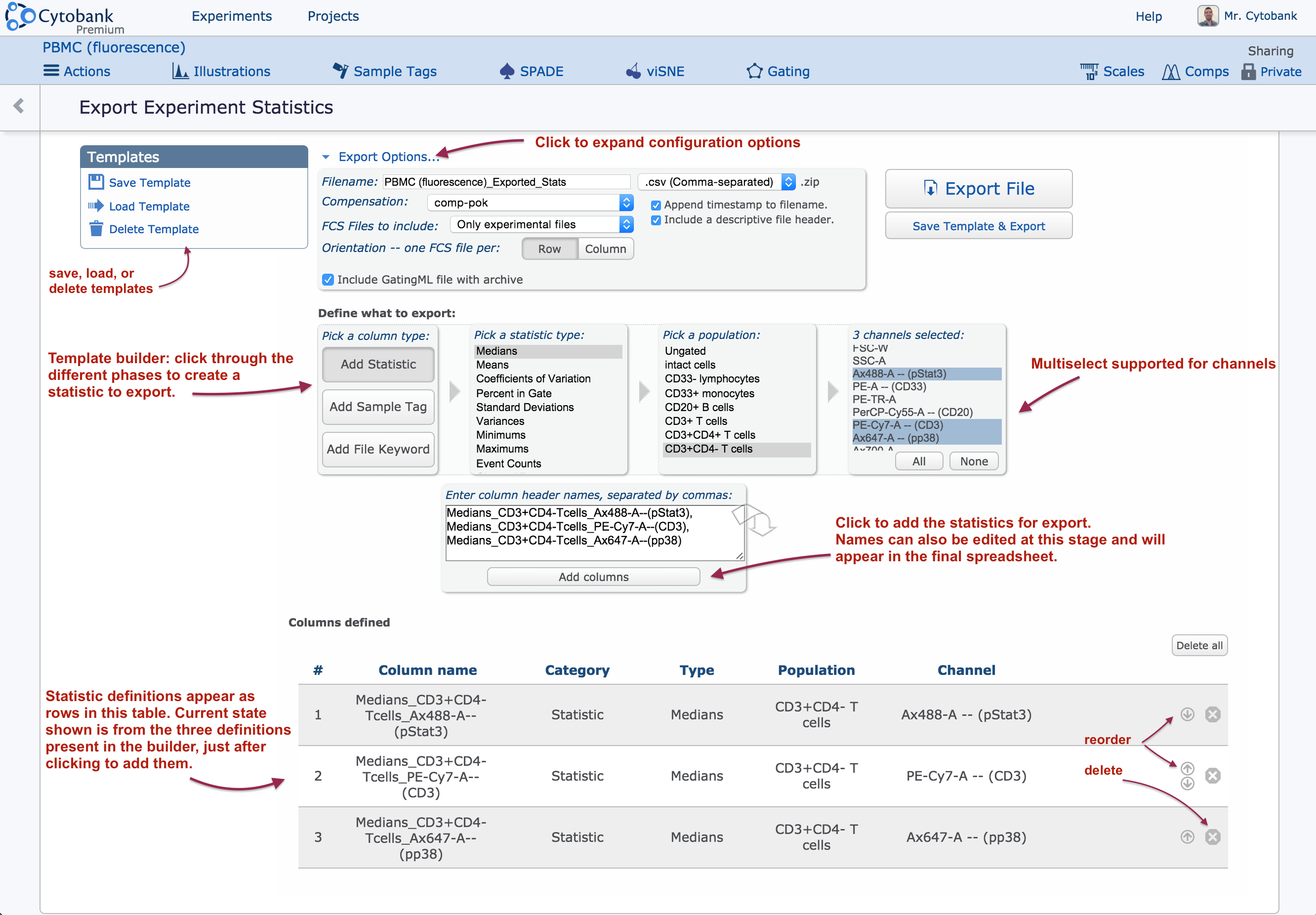
Task: Click the back arrow beside page title
Action: 19,106
